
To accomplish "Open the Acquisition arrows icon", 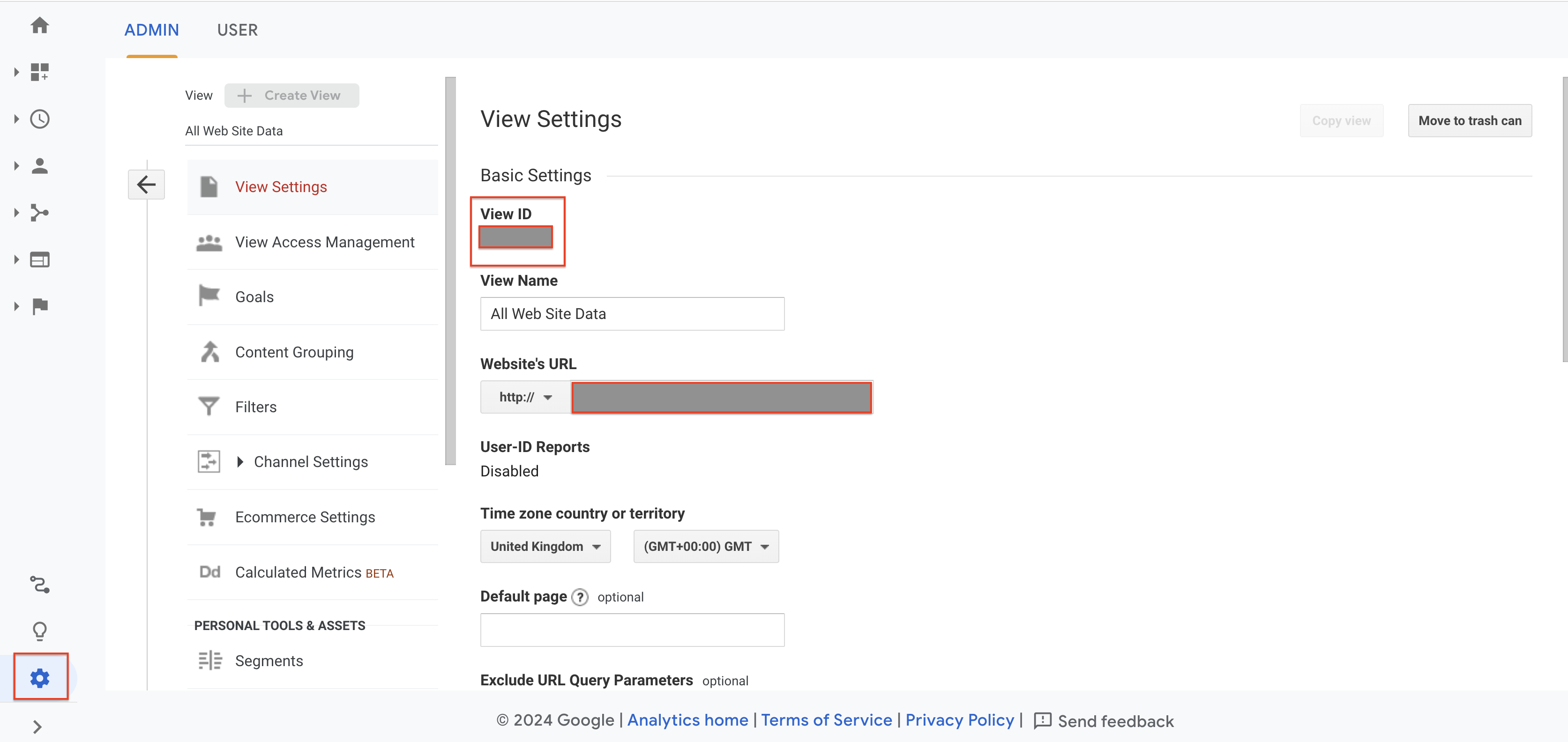I will (x=39, y=213).
